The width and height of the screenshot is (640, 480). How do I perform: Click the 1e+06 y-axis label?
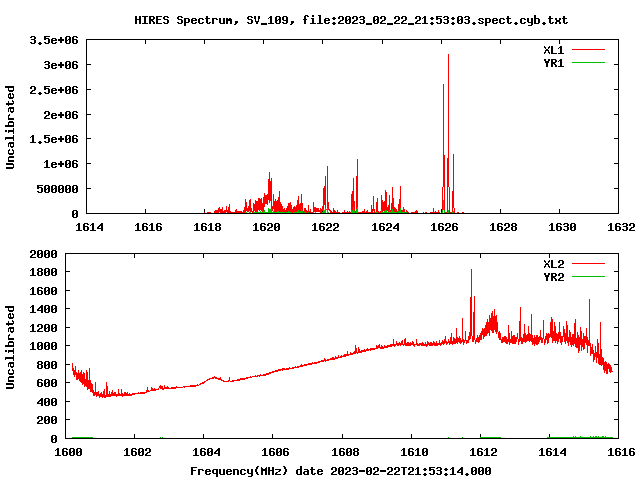click(61, 164)
